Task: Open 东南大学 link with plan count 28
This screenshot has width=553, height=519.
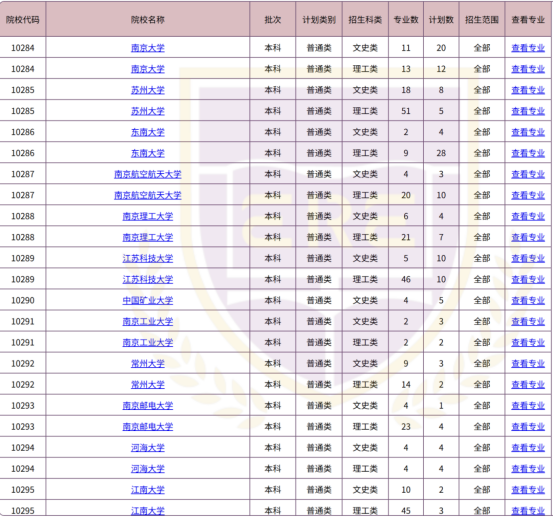Action: [x=147, y=153]
